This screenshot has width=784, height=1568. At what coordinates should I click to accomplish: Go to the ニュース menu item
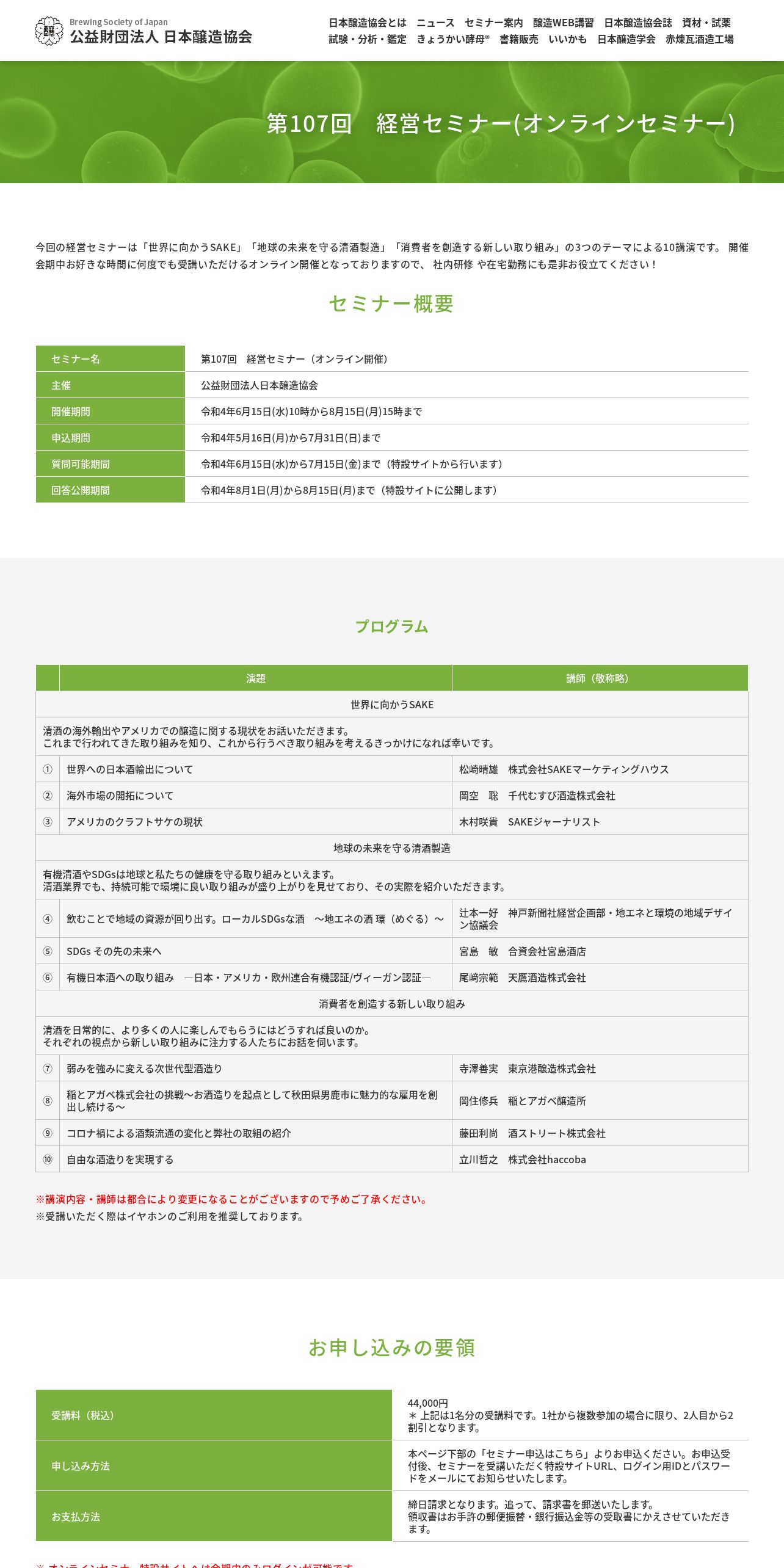click(435, 23)
